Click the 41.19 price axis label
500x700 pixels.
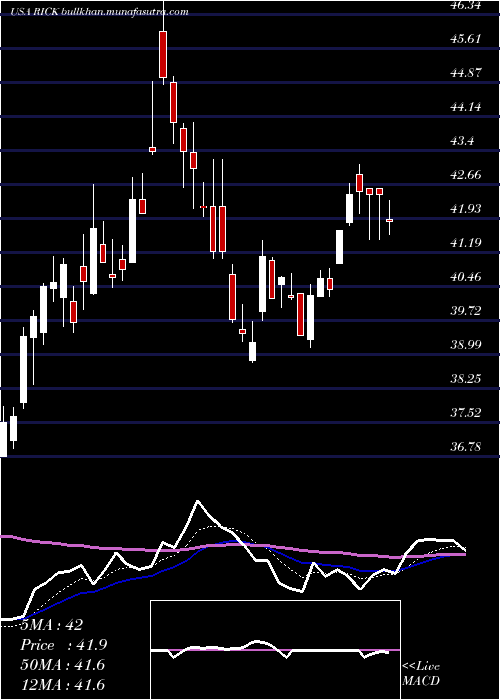point(466,242)
